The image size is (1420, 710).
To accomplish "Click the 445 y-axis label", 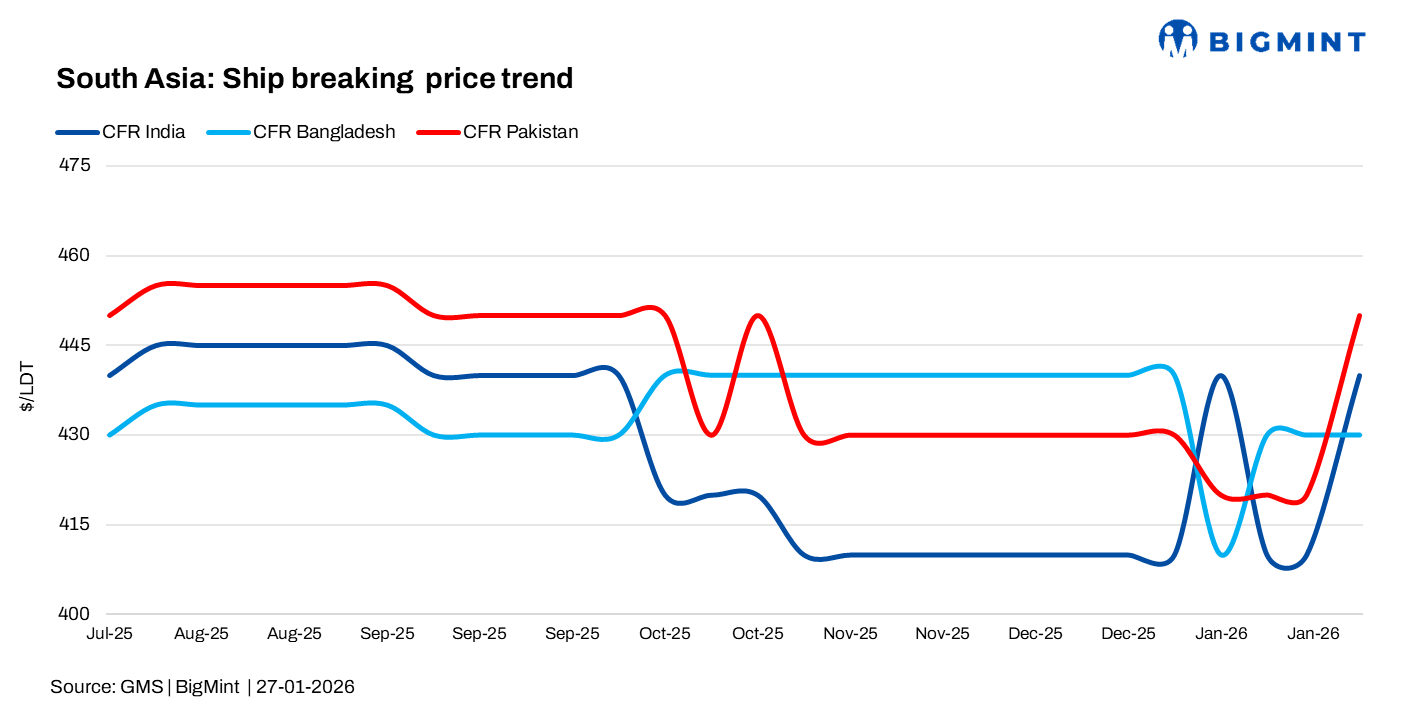I will tap(75, 345).
